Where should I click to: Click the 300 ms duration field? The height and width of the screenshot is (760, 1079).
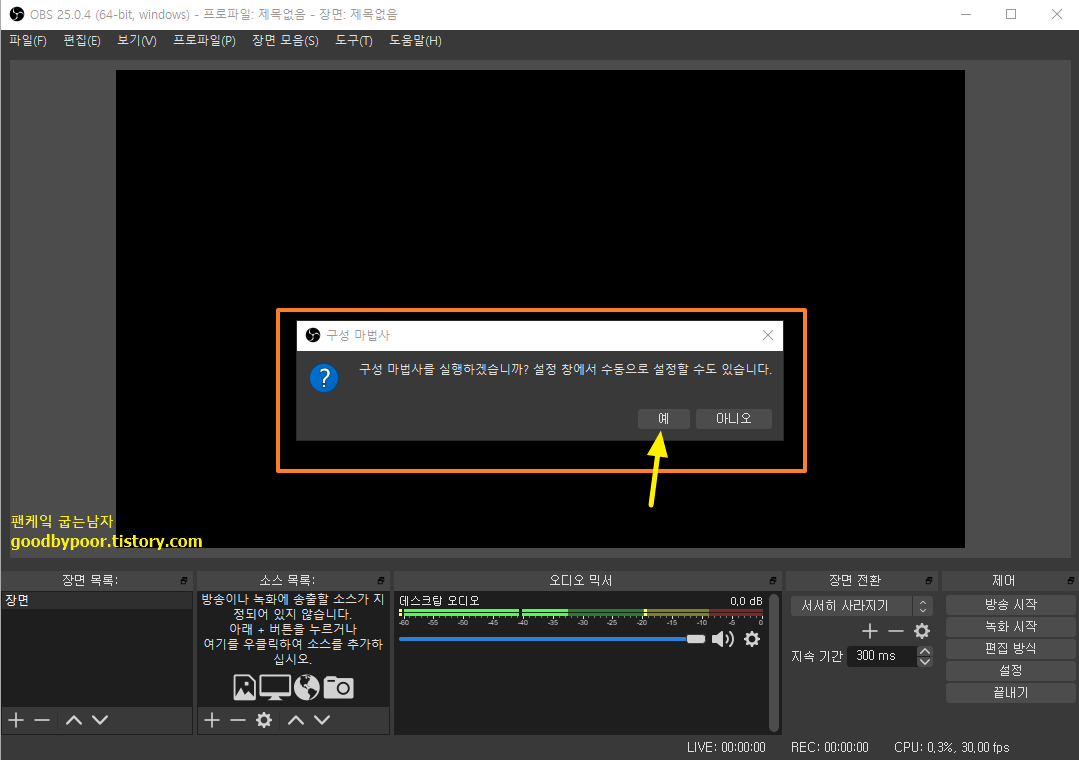pyautogui.click(x=882, y=656)
